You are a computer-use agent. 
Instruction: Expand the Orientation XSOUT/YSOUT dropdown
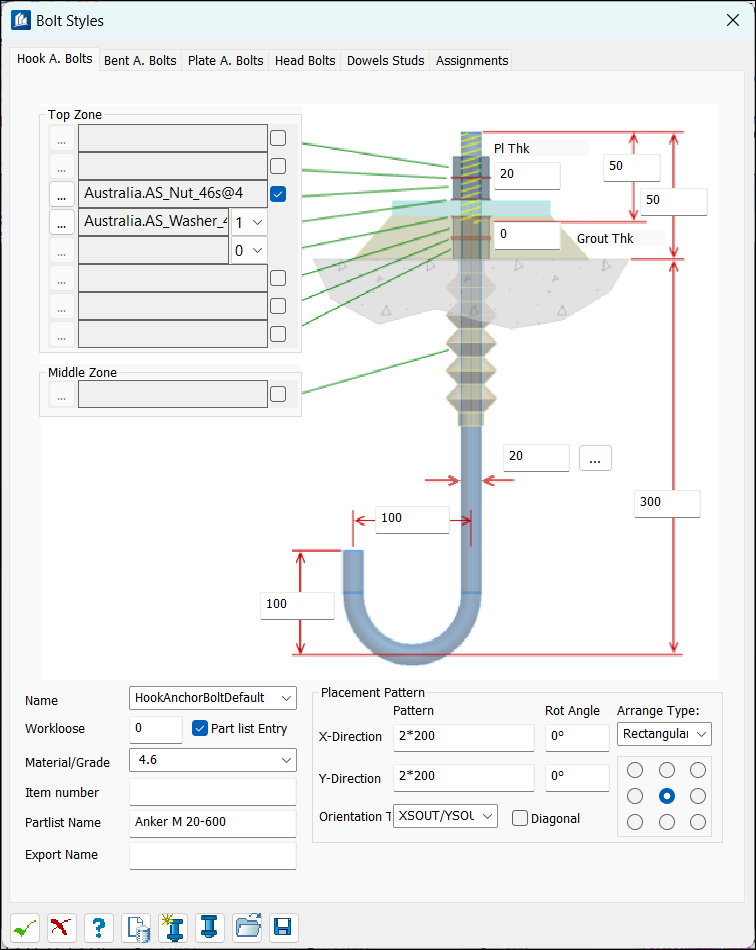pyautogui.click(x=445, y=816)
